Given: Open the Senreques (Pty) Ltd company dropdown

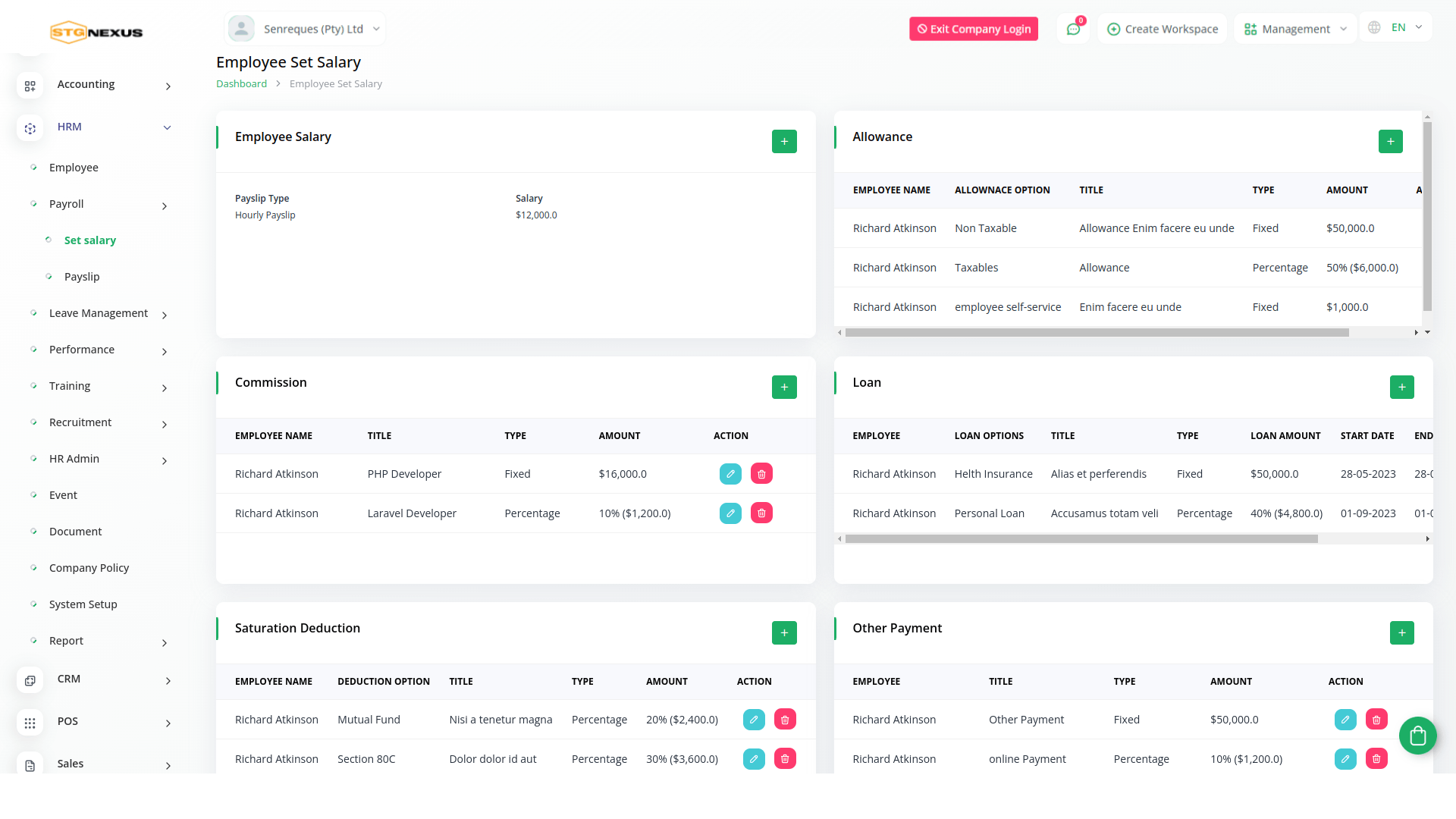Looking at the screenshot, I should (305, 29).
